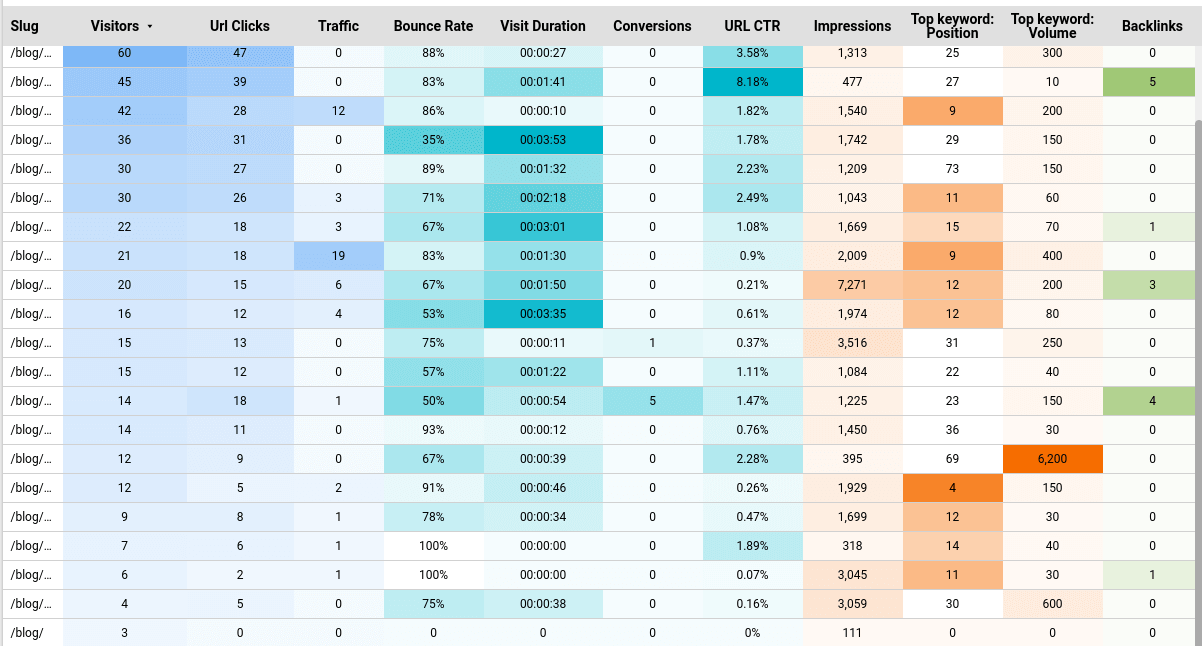The image size is (1202, 646).
Task: Sort the table by Impressions
Action: [x=851, y=26]
